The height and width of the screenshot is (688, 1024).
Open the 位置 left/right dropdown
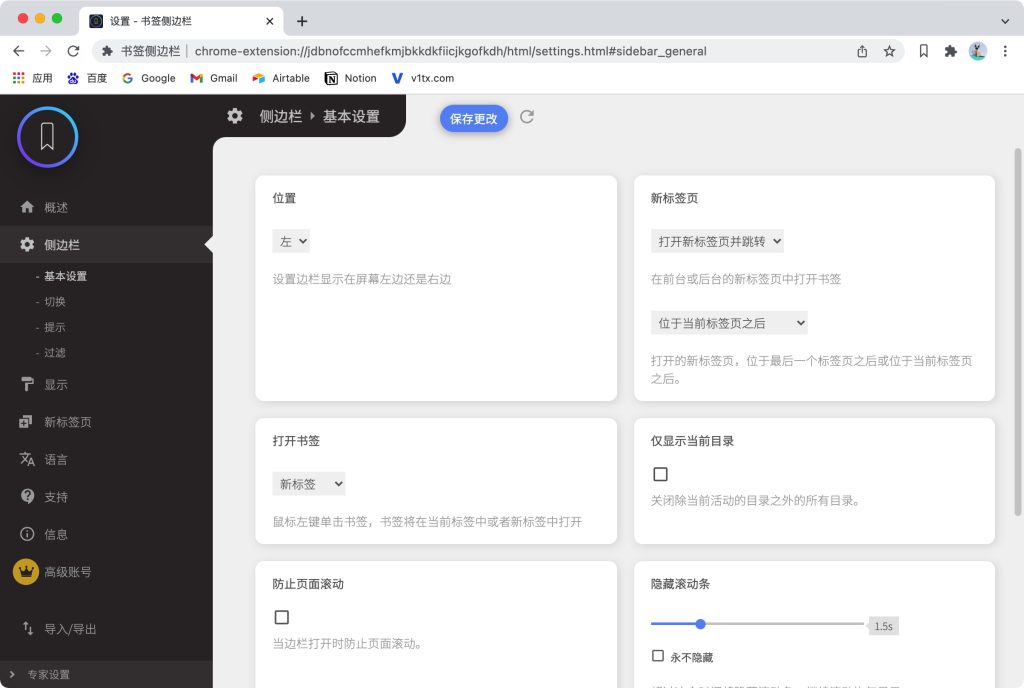click(x=291, y=242)
